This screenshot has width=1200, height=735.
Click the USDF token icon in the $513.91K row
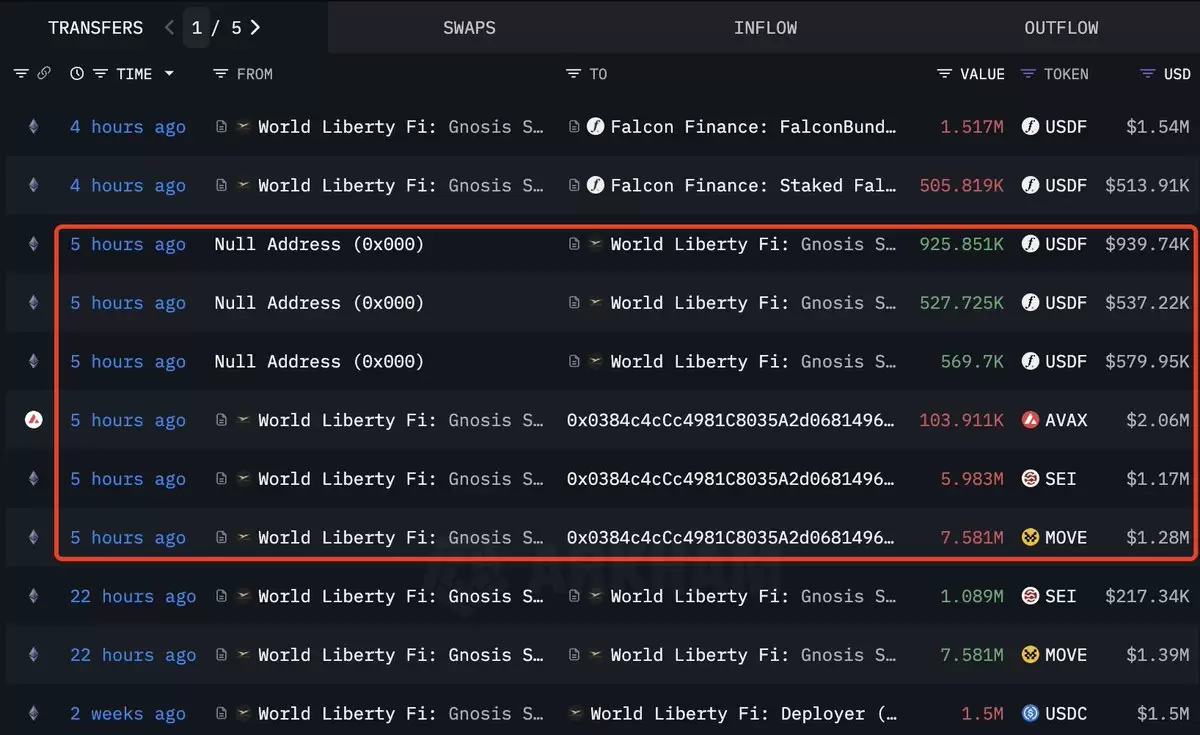click(1030, 186)
